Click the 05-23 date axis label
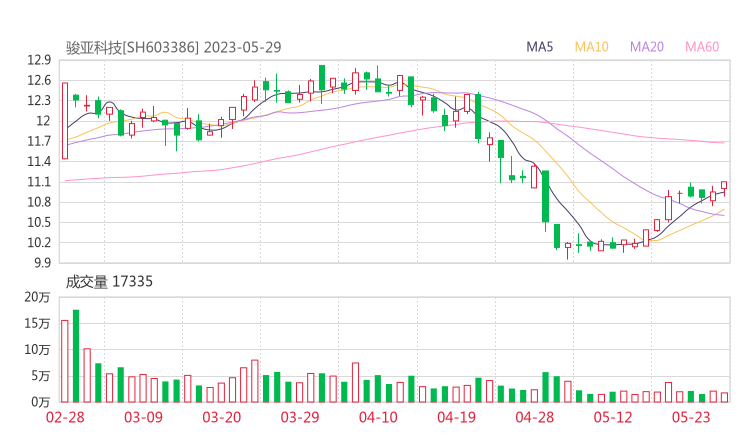The image size is (740, 440). 691,417
